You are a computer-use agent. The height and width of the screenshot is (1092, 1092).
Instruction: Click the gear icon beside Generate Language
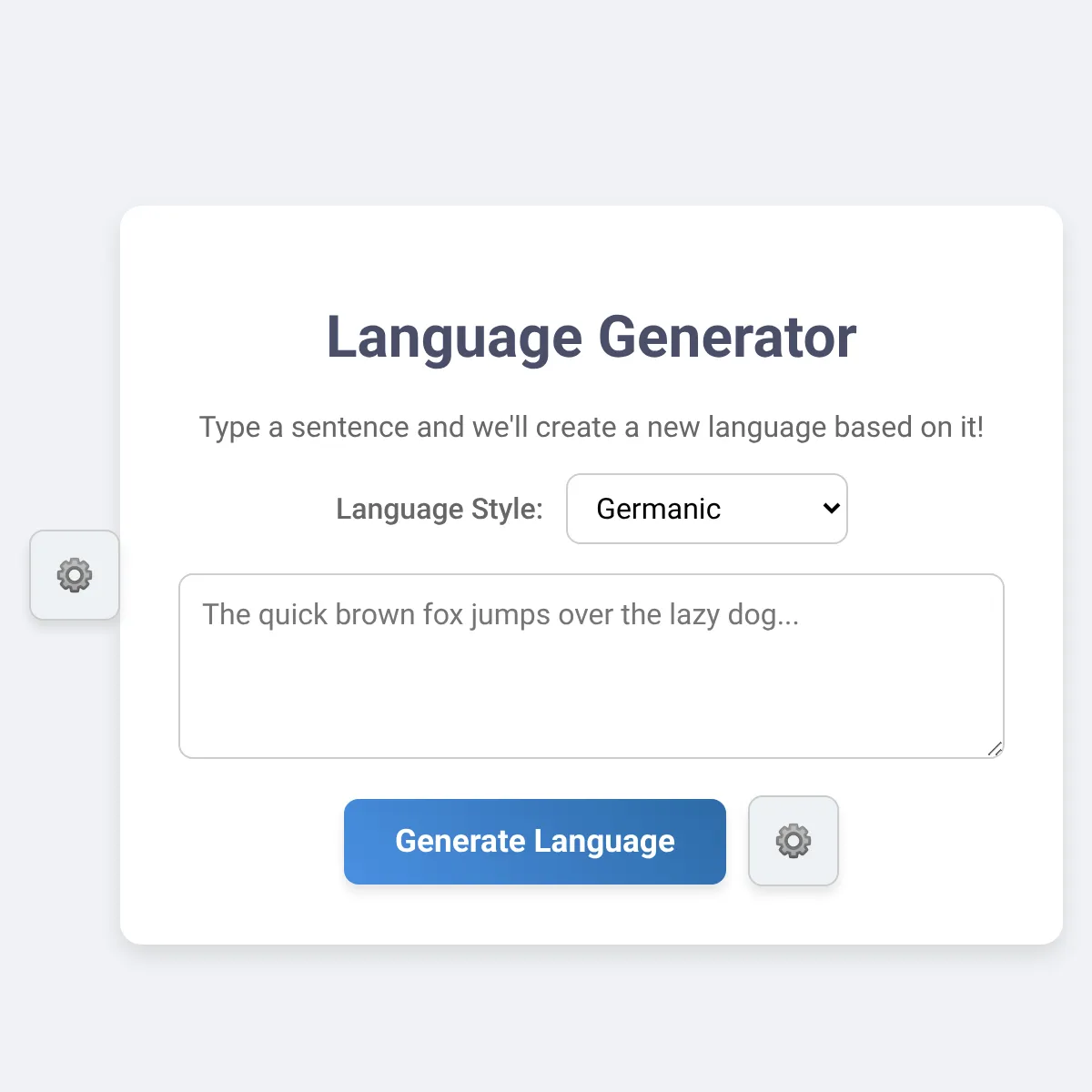tap(793, 841)
